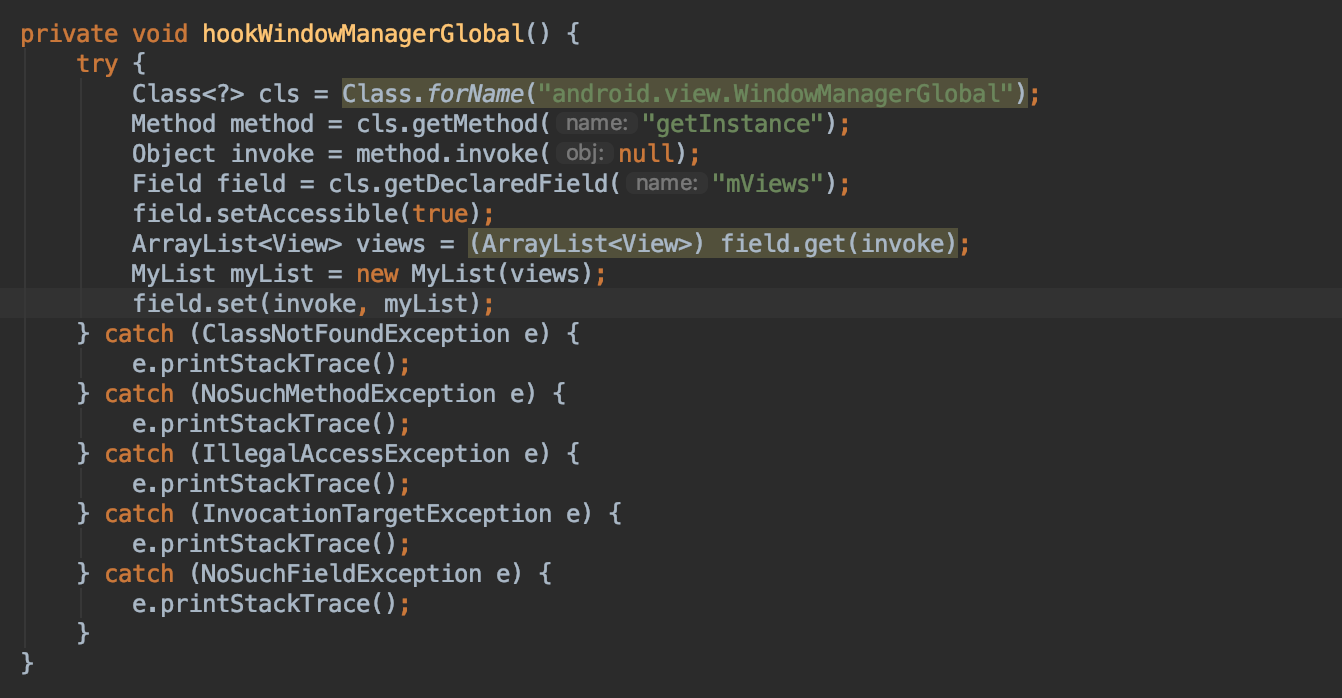The width and height of the screenshot is (1342, 698).
Task: Click cls.getMethod call
Action: pos(447,124)
